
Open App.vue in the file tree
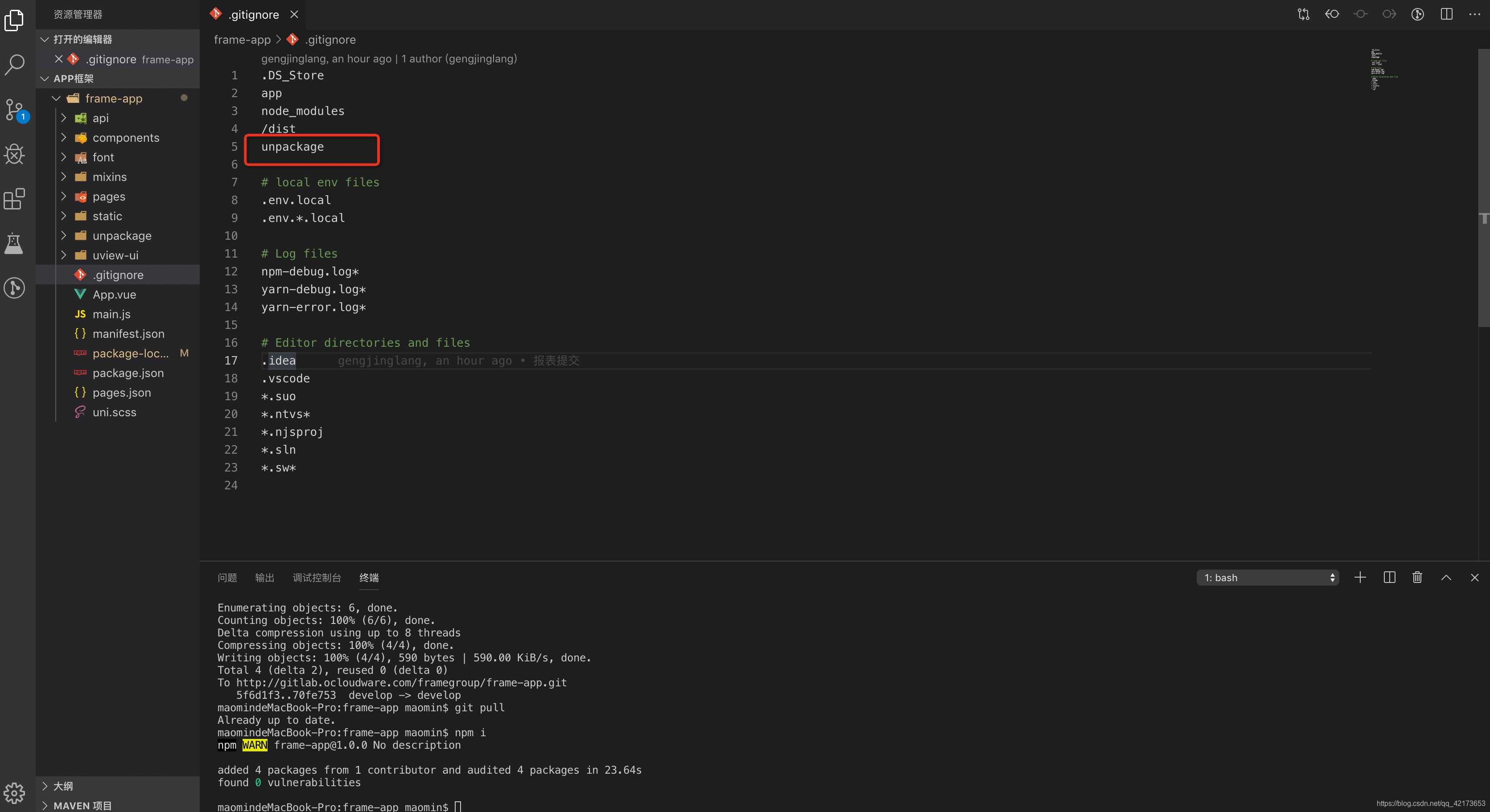(x=118, y=295)
